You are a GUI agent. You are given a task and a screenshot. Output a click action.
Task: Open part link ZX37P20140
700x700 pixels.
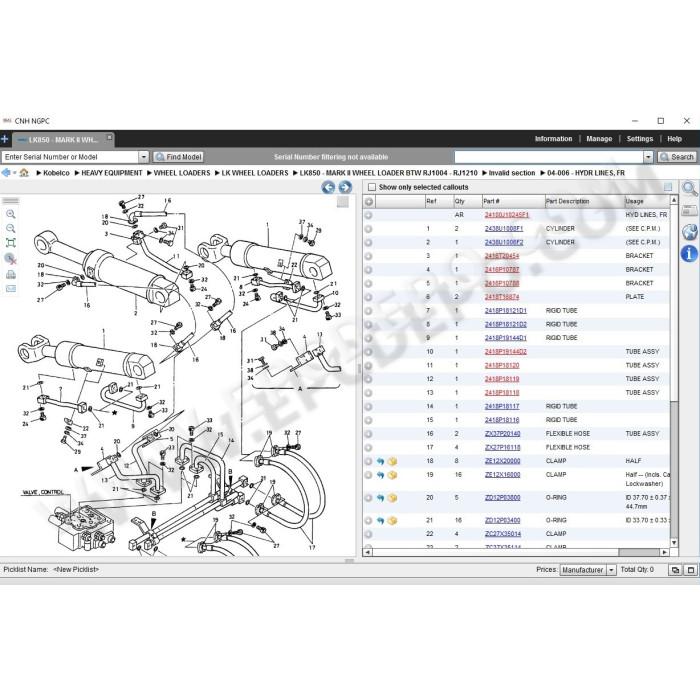click(502, 434)
